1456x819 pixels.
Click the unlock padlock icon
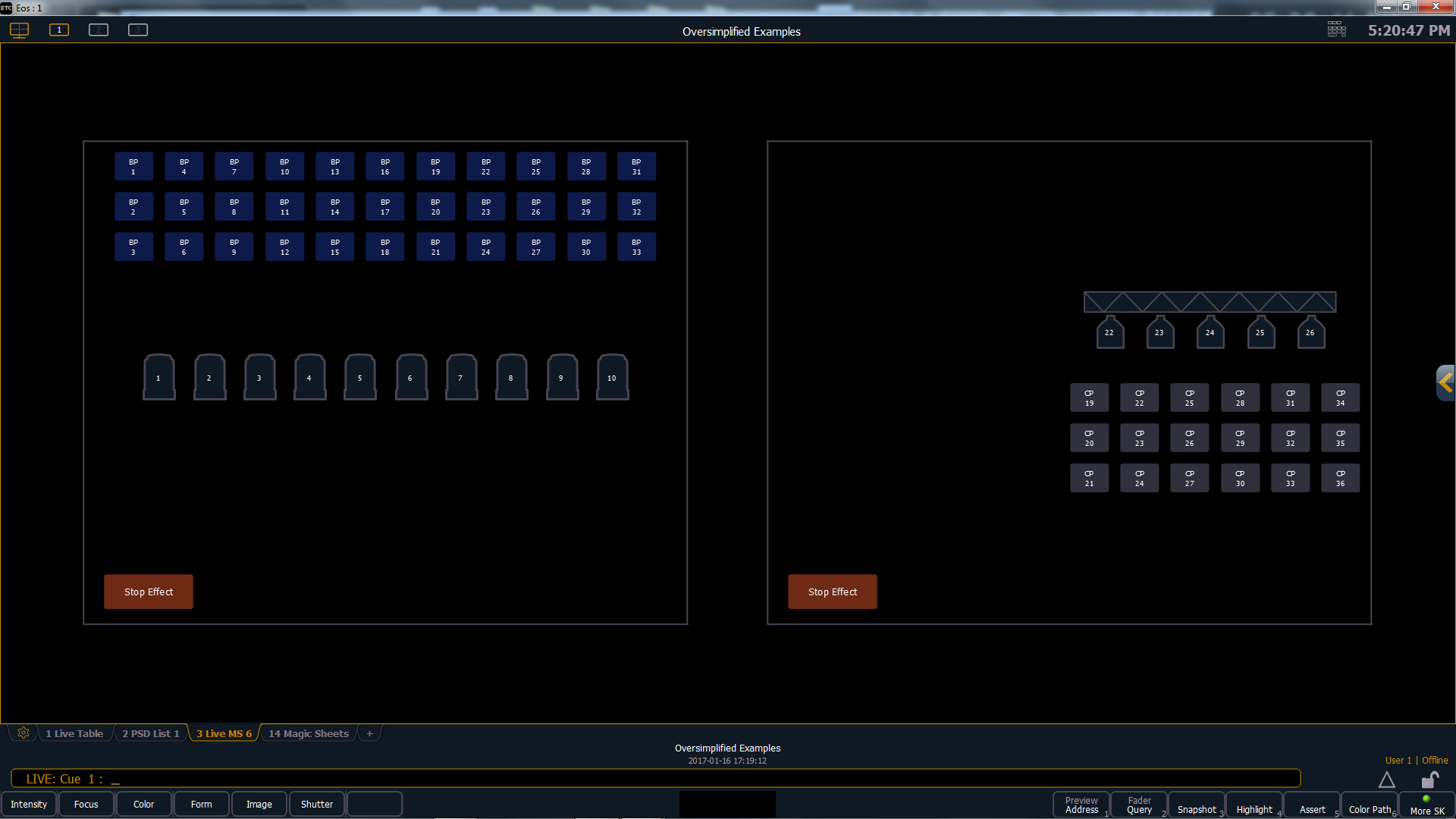pyautogui.click(x=1429, y=780)
